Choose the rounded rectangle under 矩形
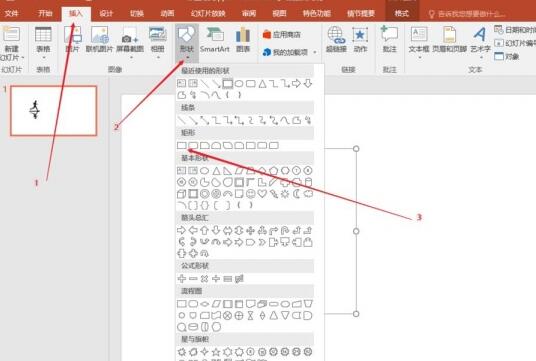This screenshot has height=361, width=536. [193, 146]
